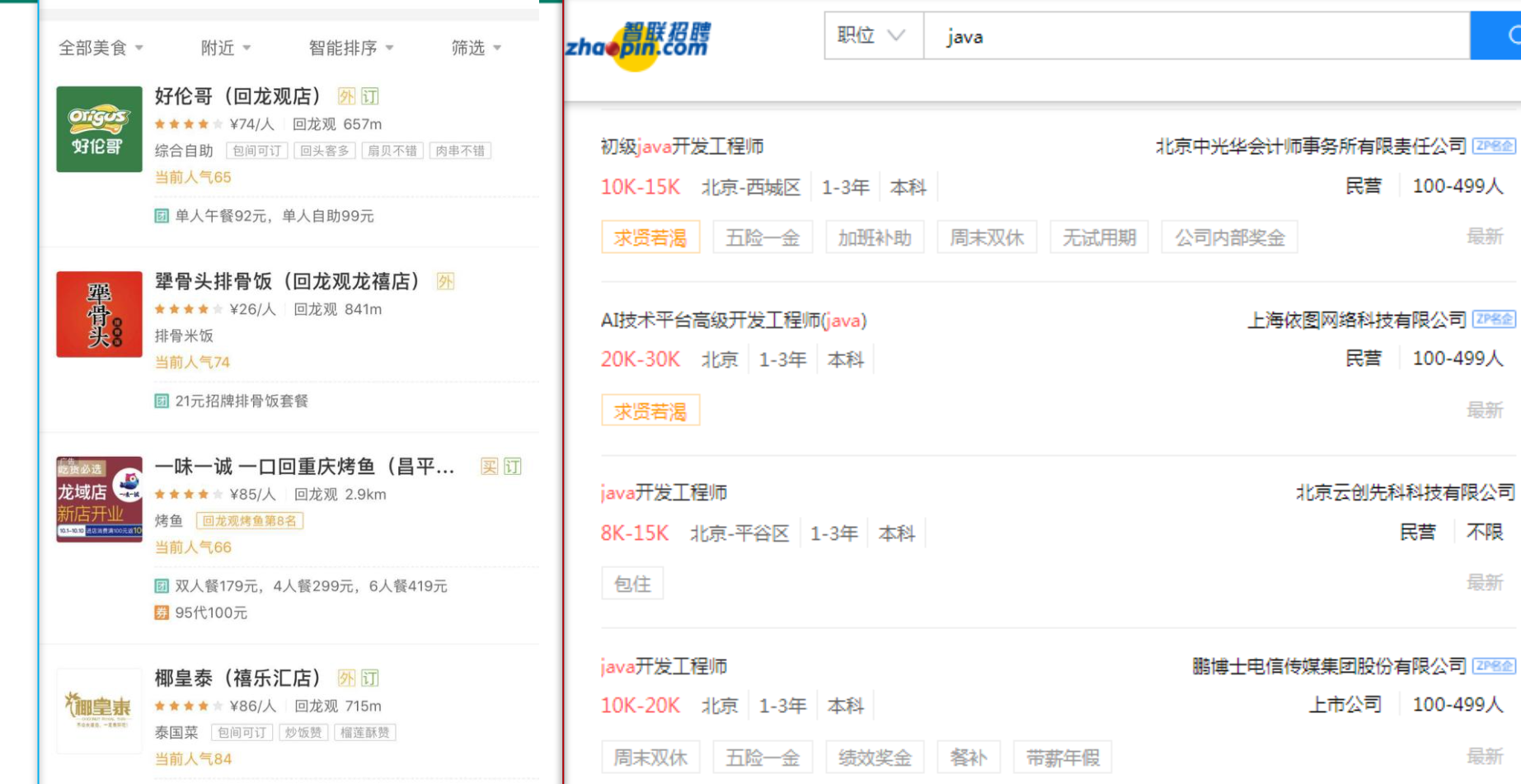1521x784 pixels.
Task: Click the 餐补 benefit tag
Action: click(969, 757)
